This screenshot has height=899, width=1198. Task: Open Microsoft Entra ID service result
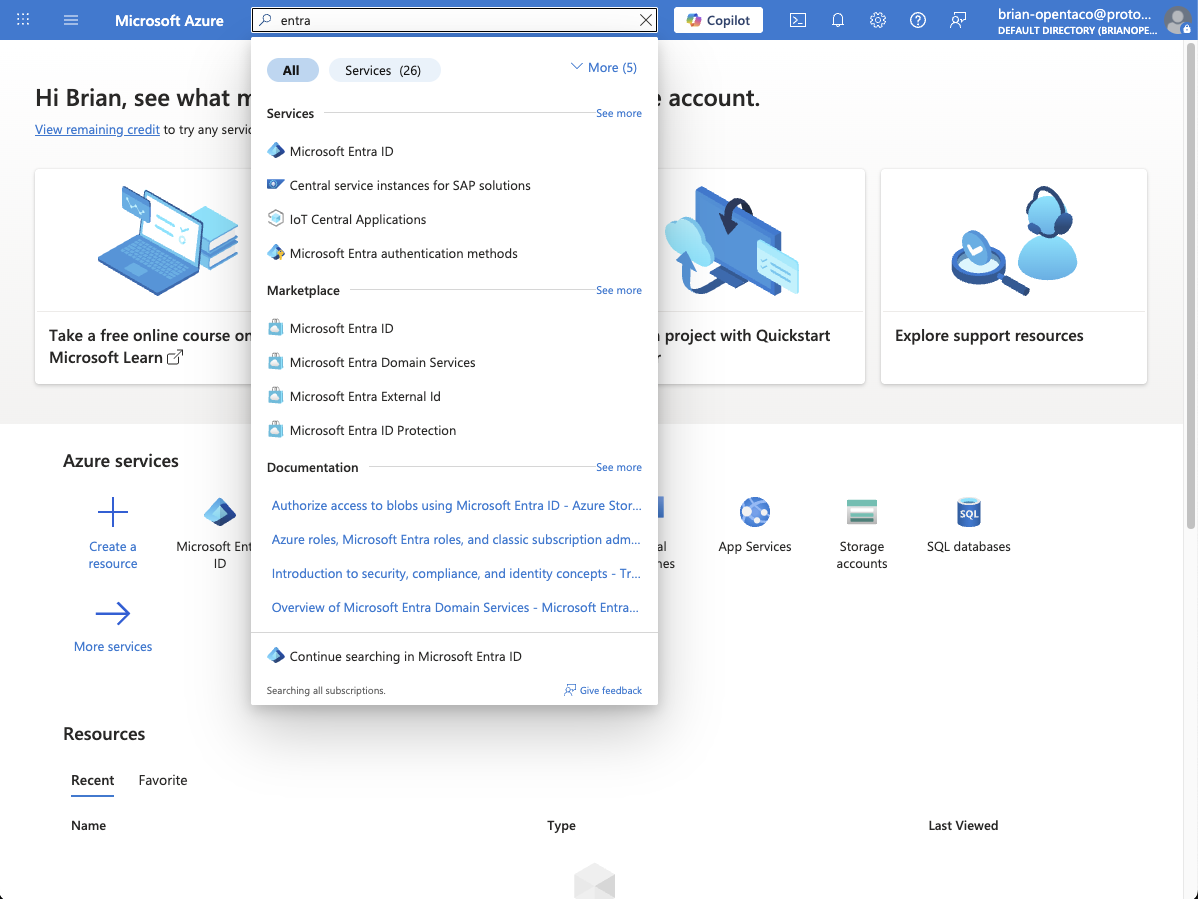[454, 151]
